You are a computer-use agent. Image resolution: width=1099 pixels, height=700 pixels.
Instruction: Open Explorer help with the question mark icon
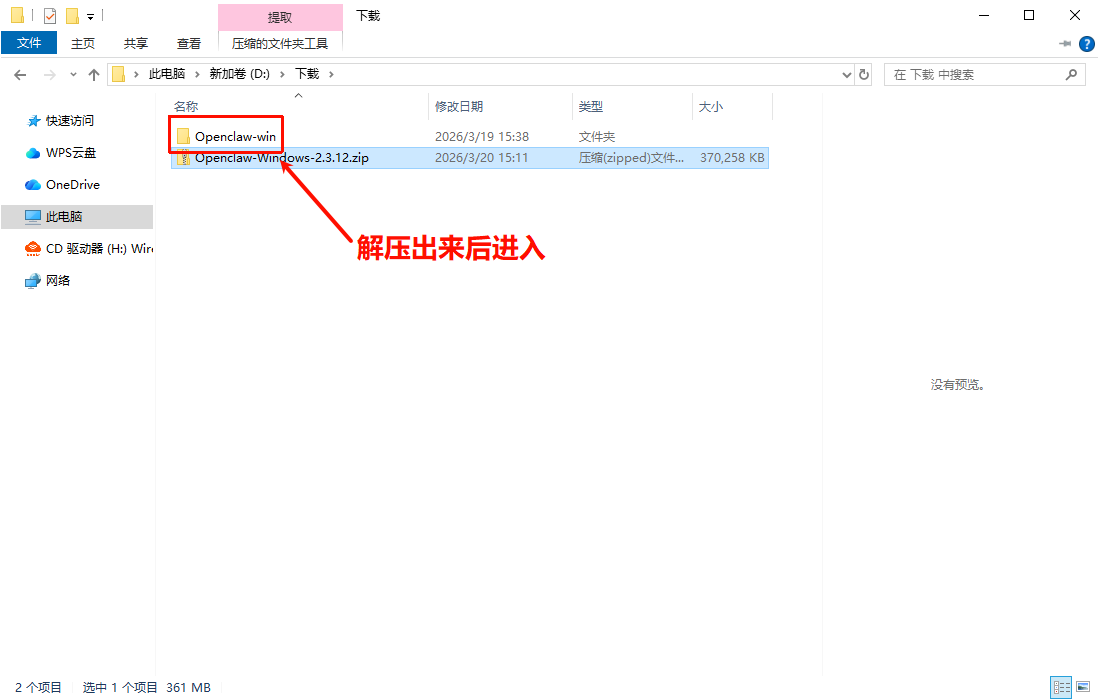point(1088,43)
